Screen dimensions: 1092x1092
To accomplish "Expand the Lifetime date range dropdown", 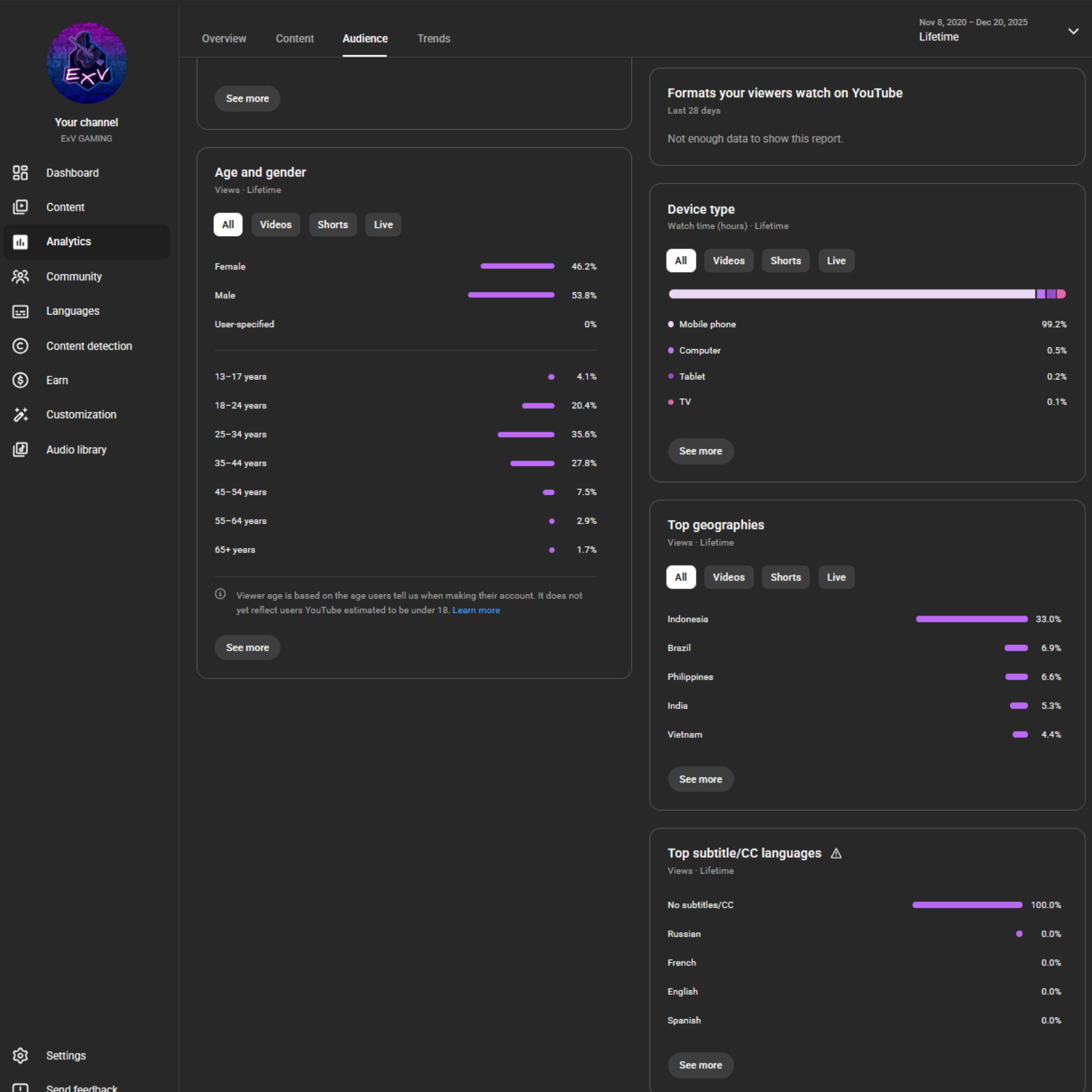I will point(1073,31).
